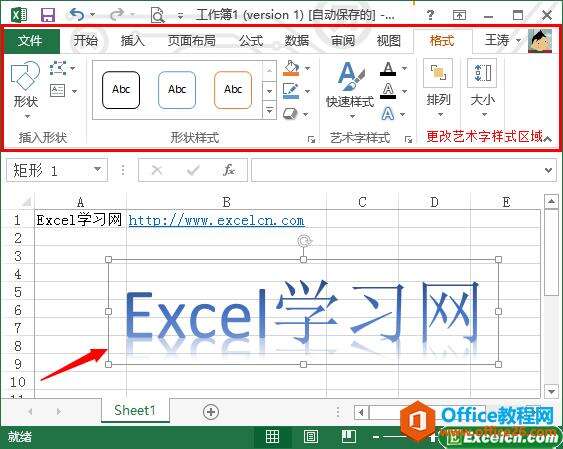Click the Ribbon Display Options icon

point(459,15)
